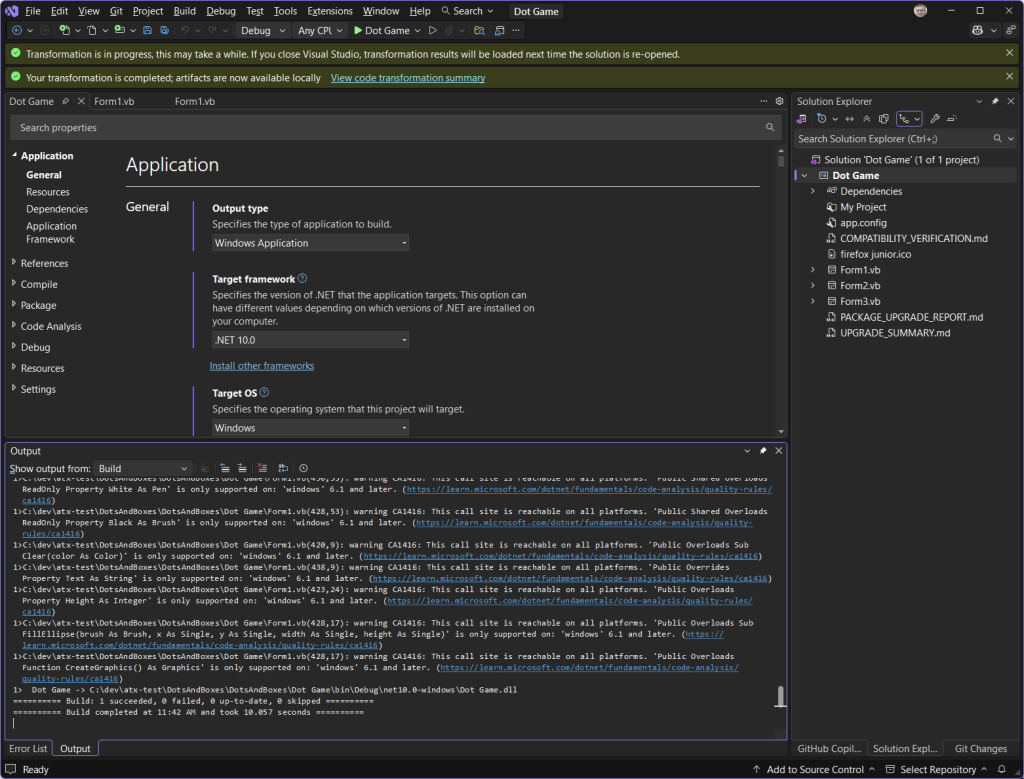Open Solution Explorer Properties via the wrench icon
Screen dimensions: 1024x779
pos(934,119)
